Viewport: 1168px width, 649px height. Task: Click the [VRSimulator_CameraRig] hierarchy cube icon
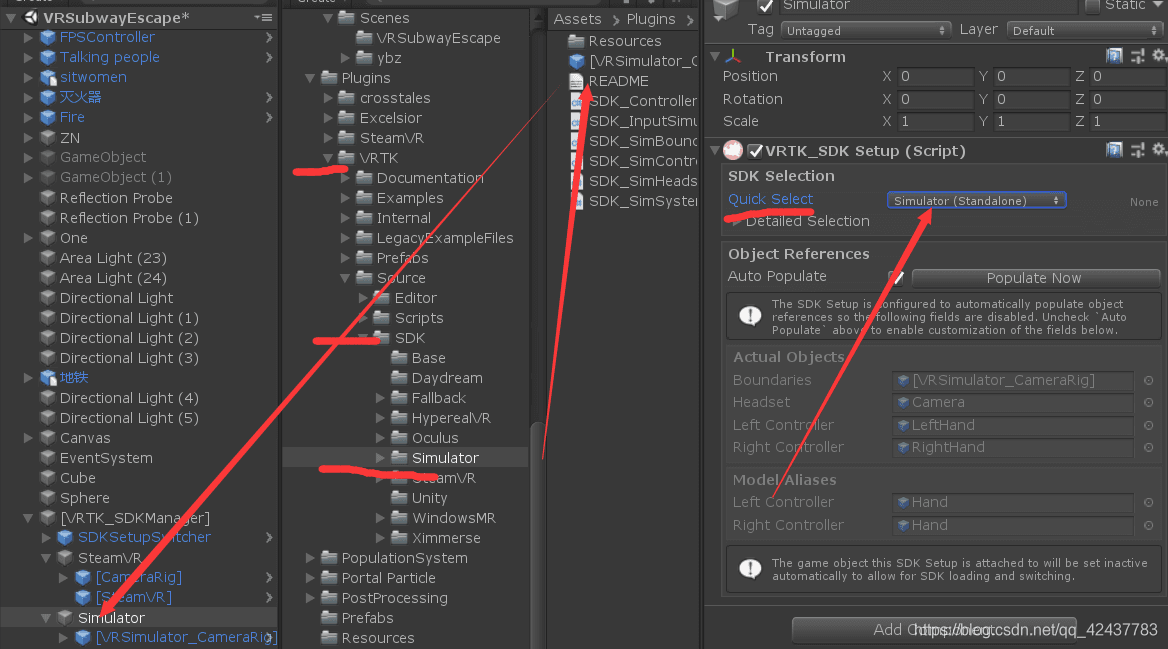[83, 638]
